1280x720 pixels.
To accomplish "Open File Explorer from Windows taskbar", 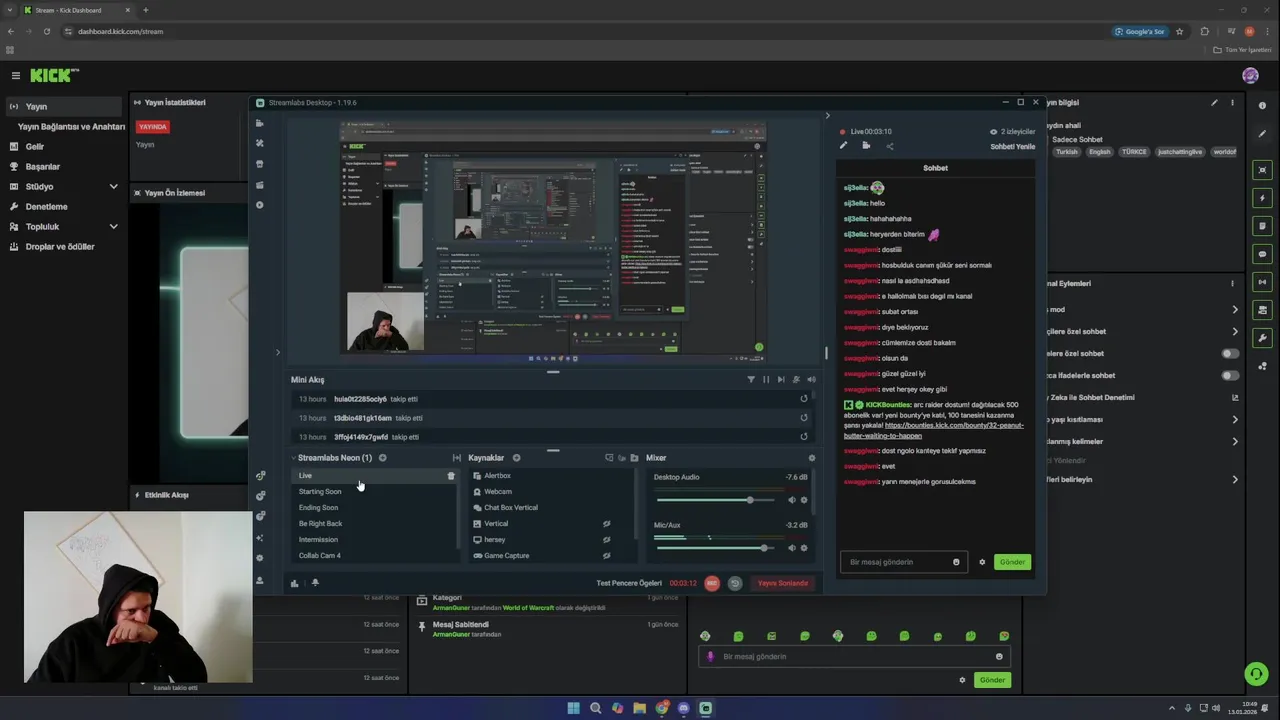I will coord(640,708).
